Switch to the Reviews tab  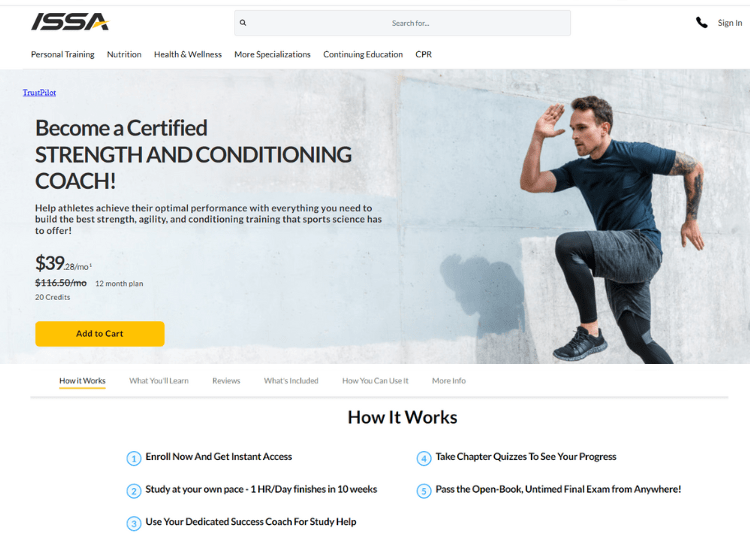[x=226, y=381]
